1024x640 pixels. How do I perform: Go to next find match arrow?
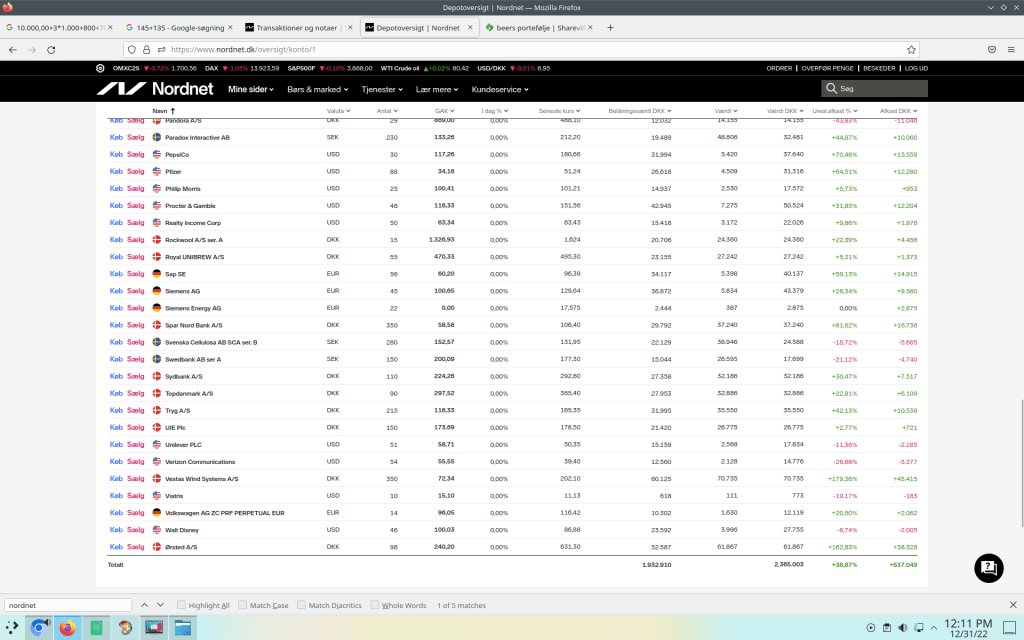(x=160, y=605)
